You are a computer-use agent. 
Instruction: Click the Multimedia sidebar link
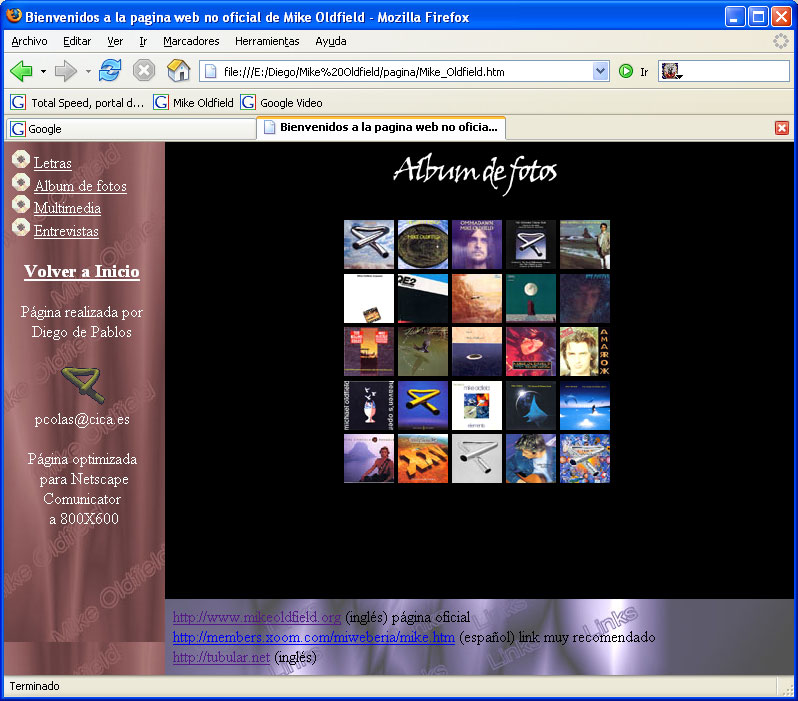(67, 208)
